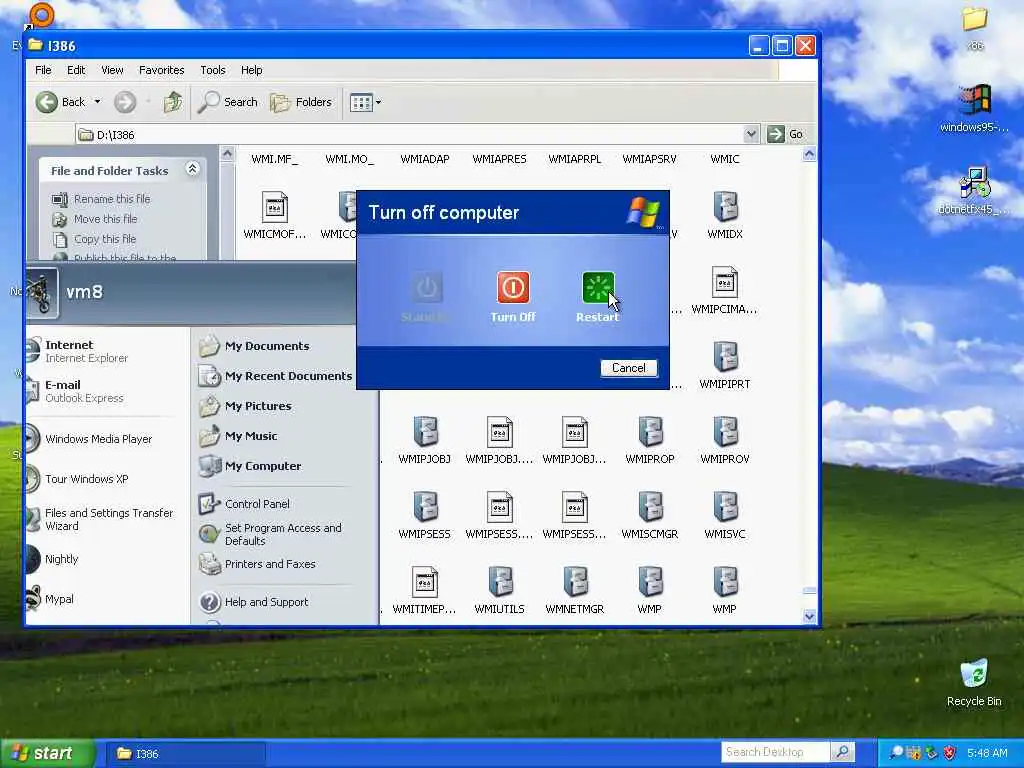
Task: Open the Help menu
Action: [251, 70]
